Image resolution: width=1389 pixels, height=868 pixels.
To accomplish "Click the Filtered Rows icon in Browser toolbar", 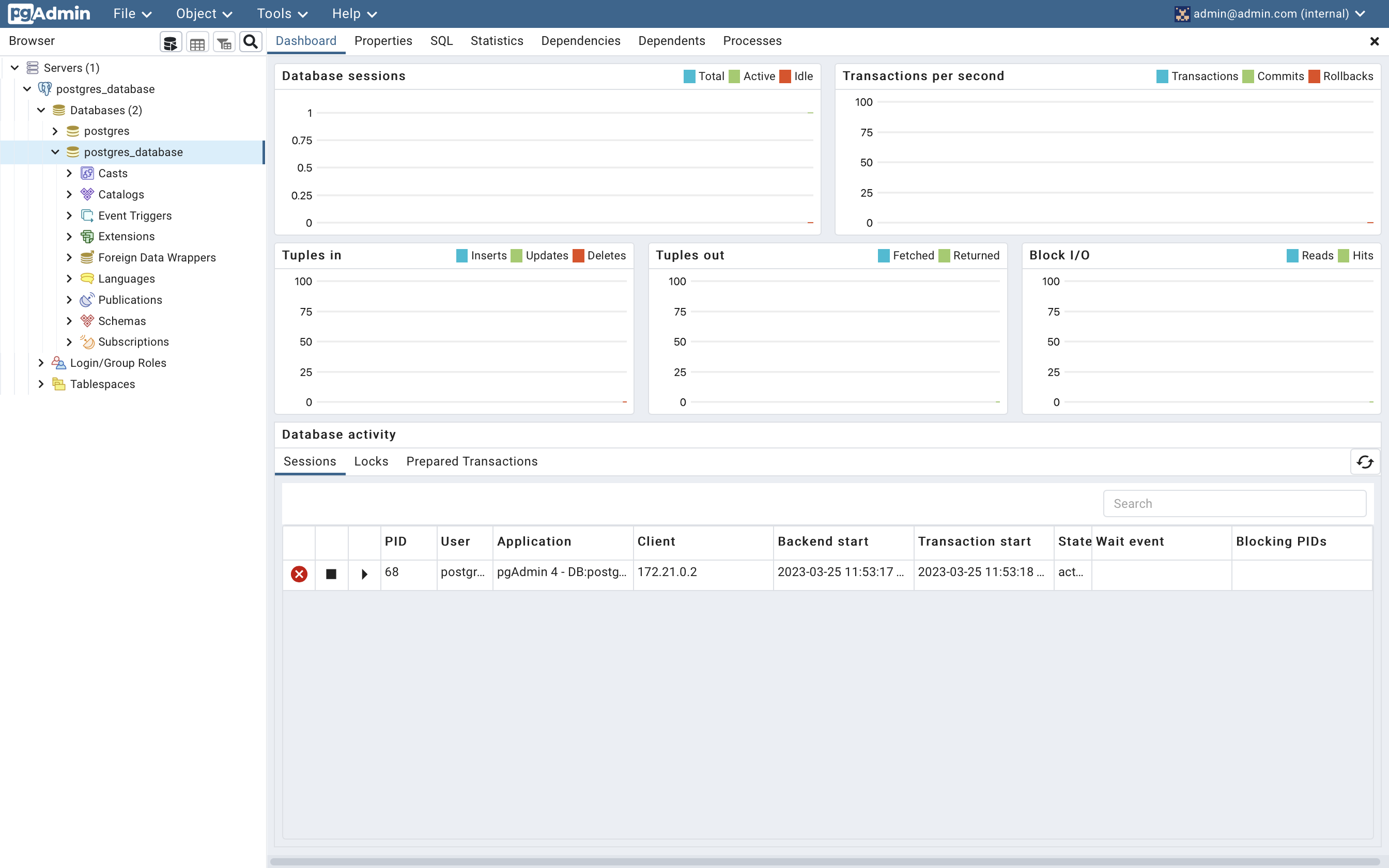I will tap(224, 42).
